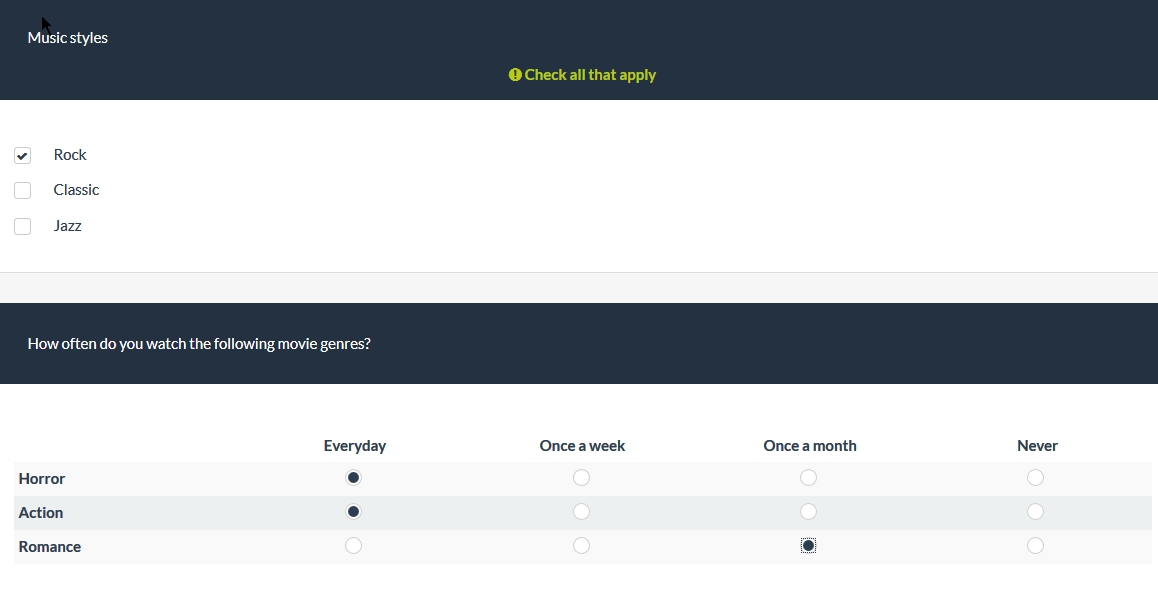Viewport: 1158px width, 604px height.
Task: Click the exclamation icon beside Check all that apply
Action: [515, 75]
